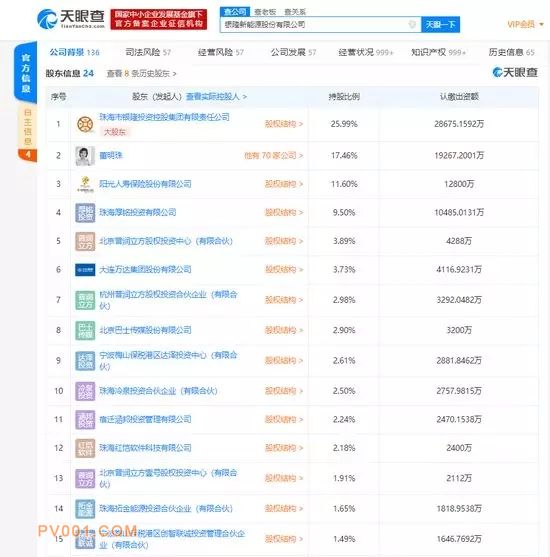
Task: Open logo of 杭州普润立方股权投资合伙企业
Action: click(x=85, y=300)
